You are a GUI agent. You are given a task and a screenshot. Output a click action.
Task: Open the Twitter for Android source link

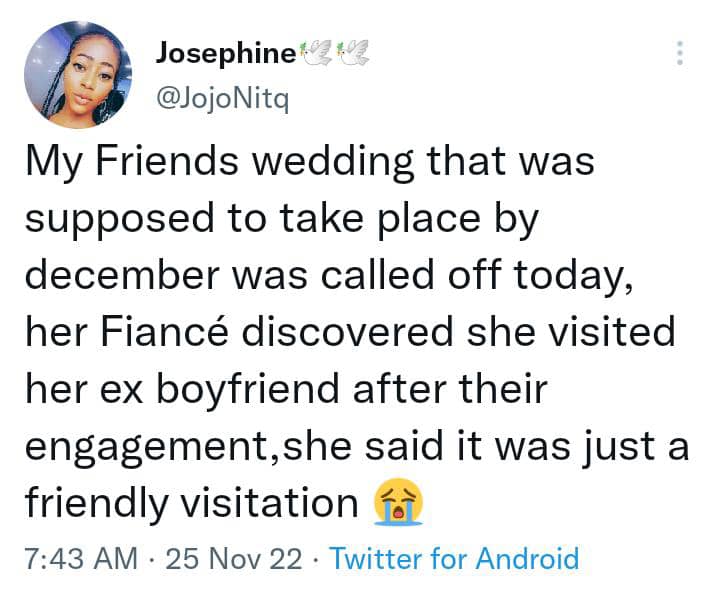(x=455, y=559)
